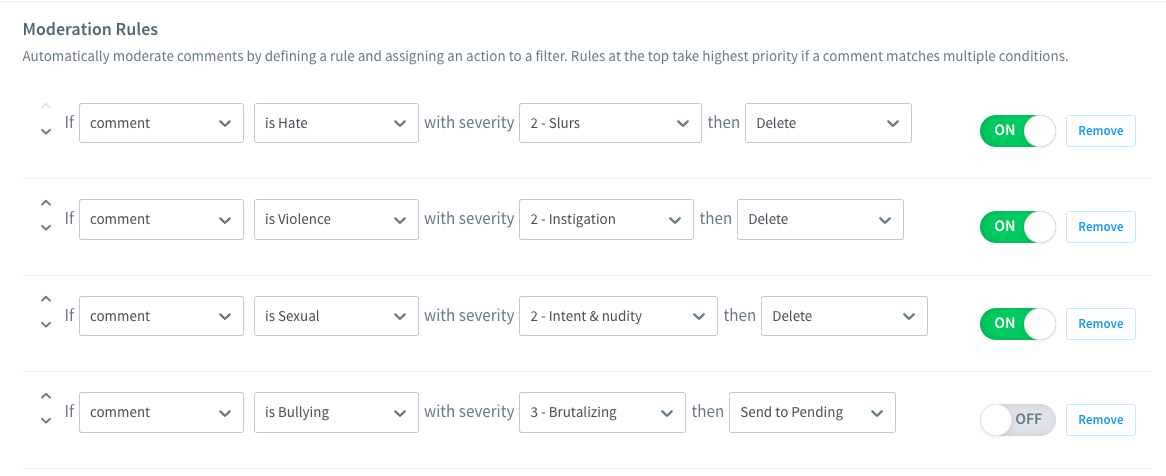Move the Hate rule down with arrow
Viewport: 1166px width, 476px height.
coord(46,133)
